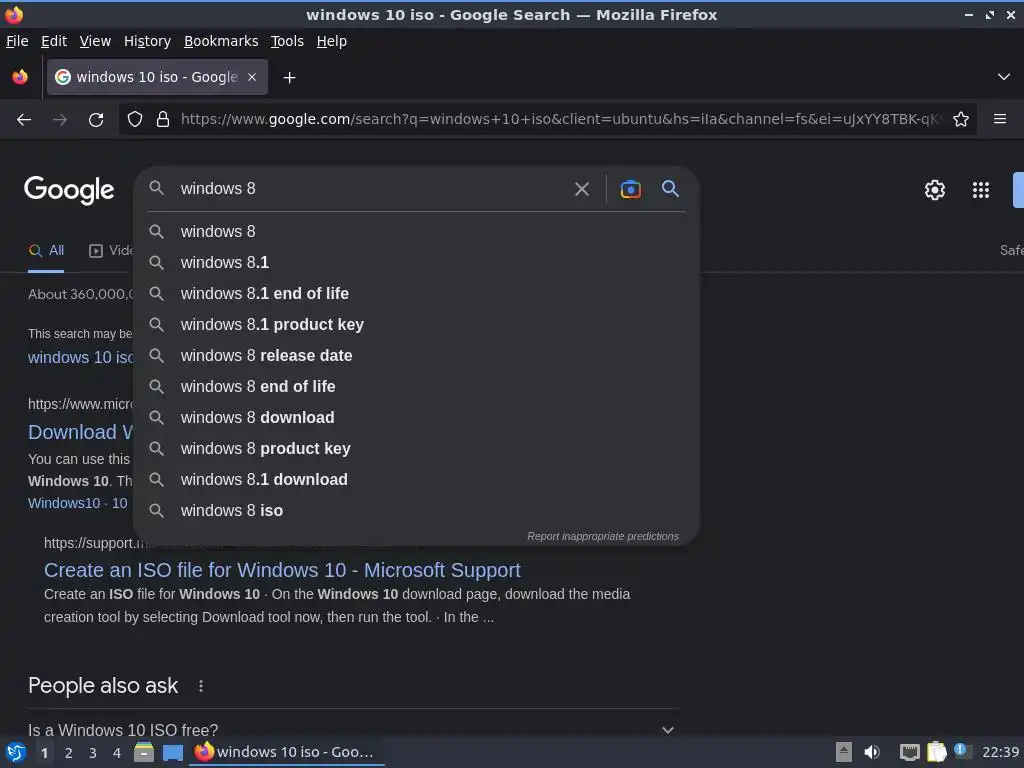Select the All results tab
The height and width of the screenshot is (768, 1024).
click(46, 251)
